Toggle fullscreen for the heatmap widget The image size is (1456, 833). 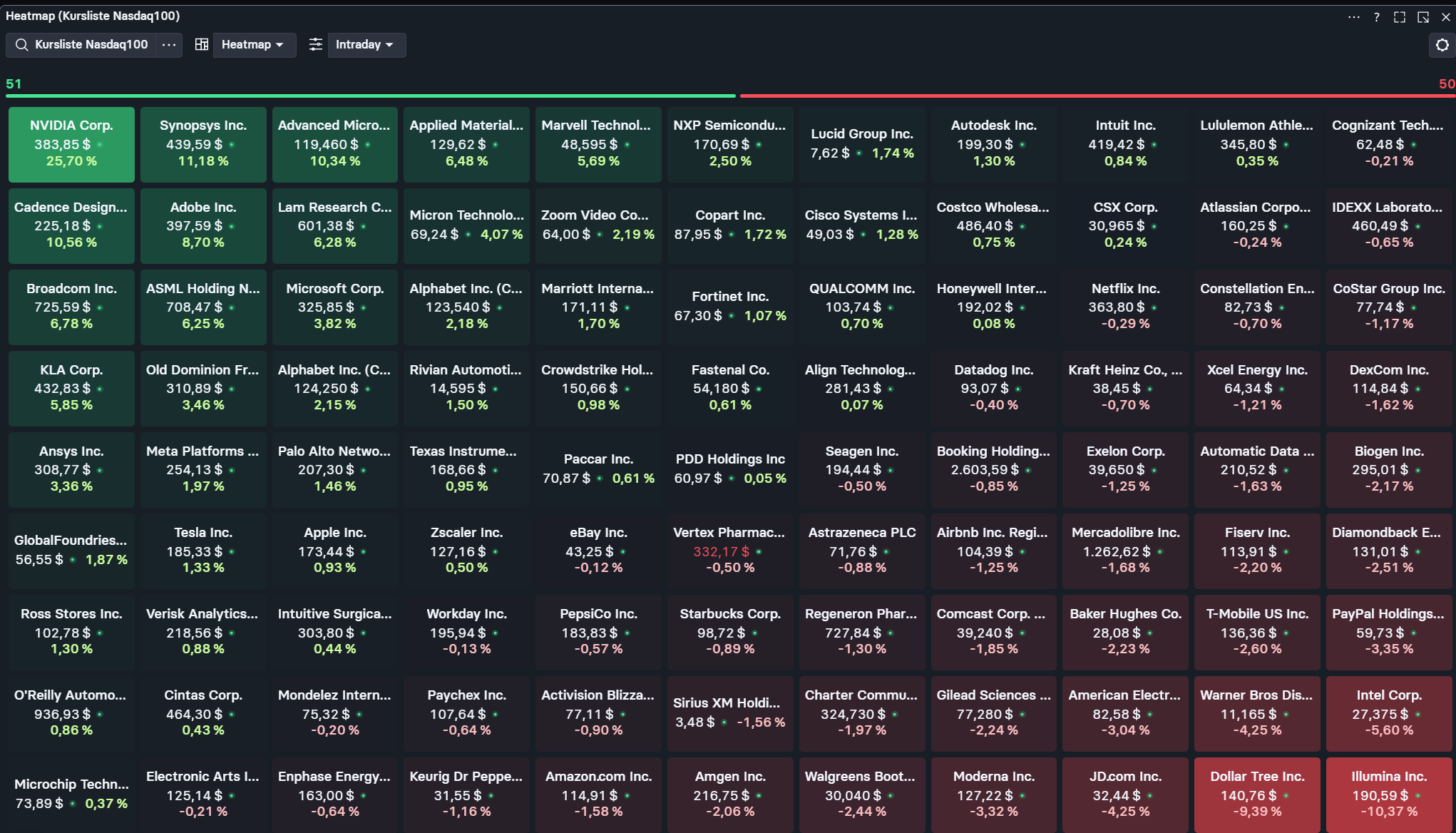1400,17
